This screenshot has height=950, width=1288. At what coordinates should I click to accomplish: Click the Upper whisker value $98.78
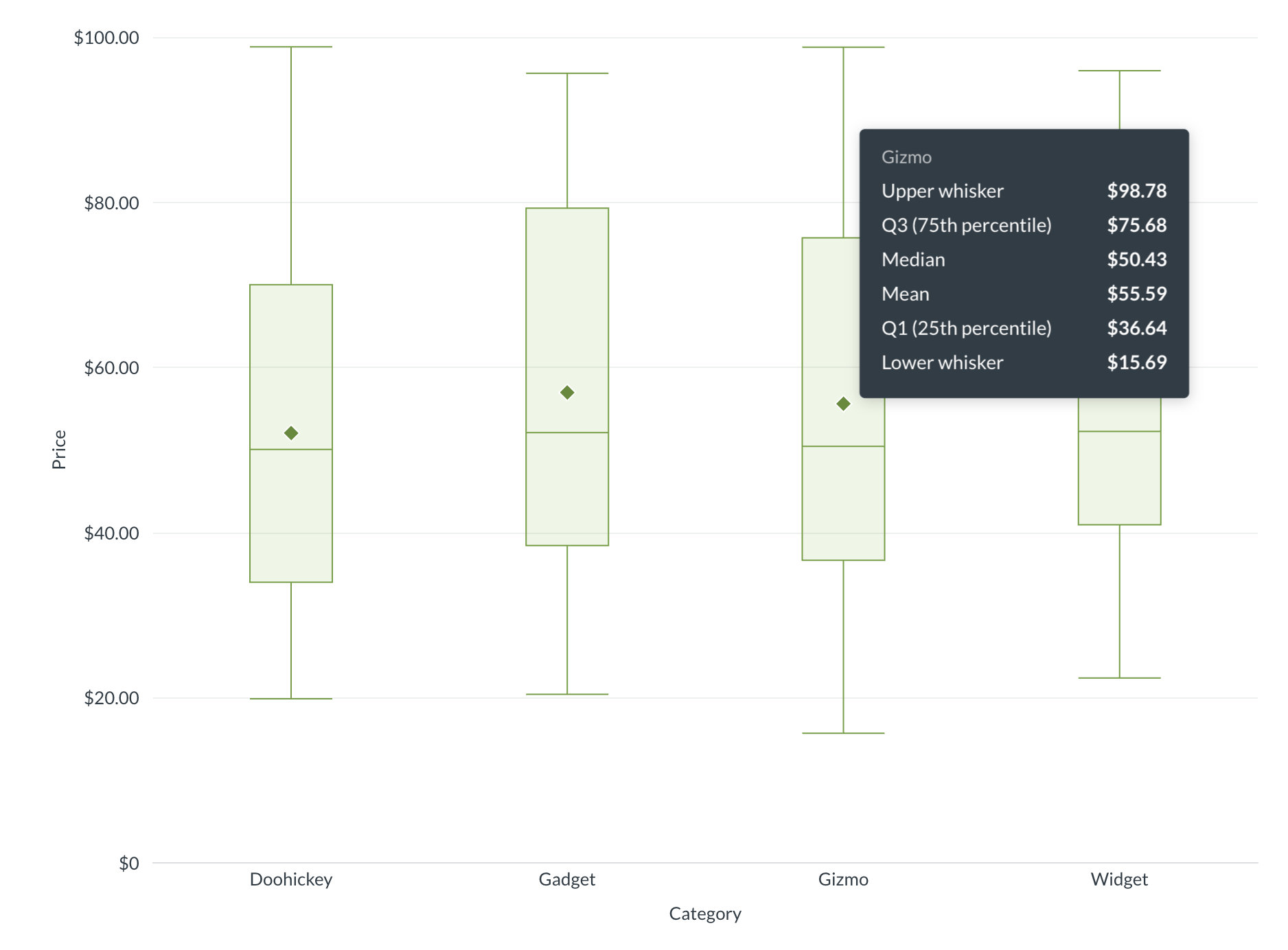pos(1136,191)
